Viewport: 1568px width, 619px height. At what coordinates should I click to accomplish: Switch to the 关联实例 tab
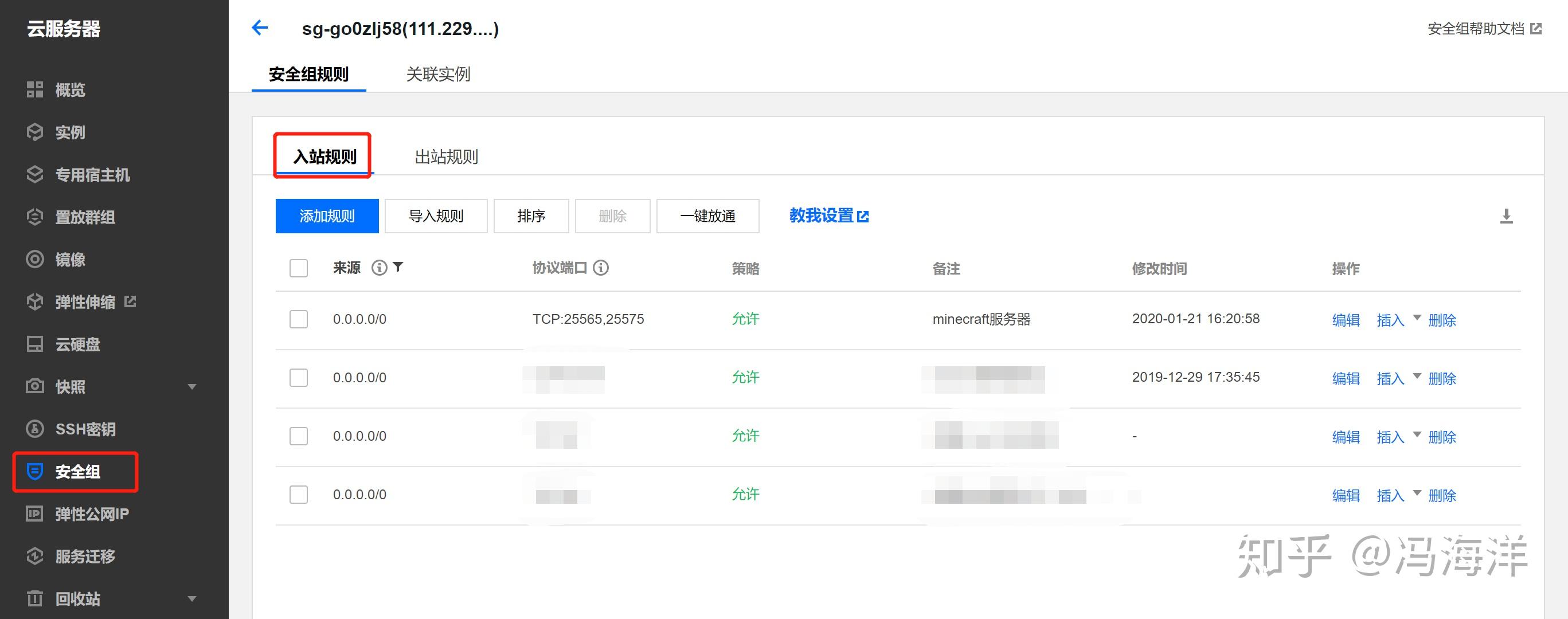coord(437,75)
